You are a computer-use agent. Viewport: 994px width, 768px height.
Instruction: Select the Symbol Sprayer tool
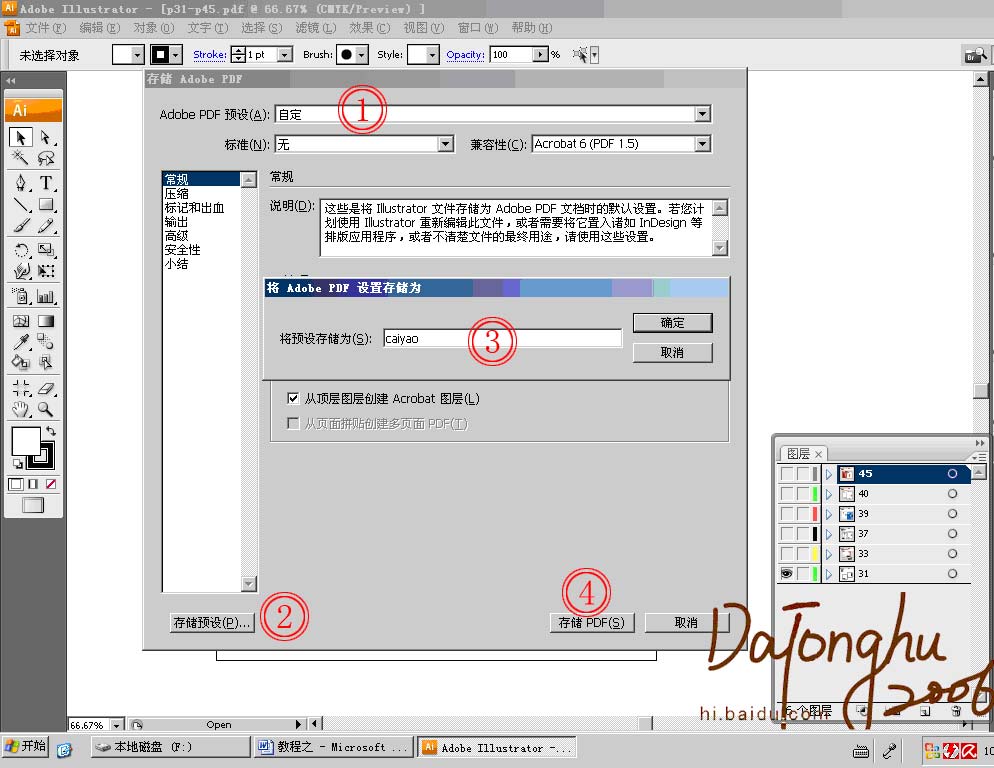pos(21,296)
